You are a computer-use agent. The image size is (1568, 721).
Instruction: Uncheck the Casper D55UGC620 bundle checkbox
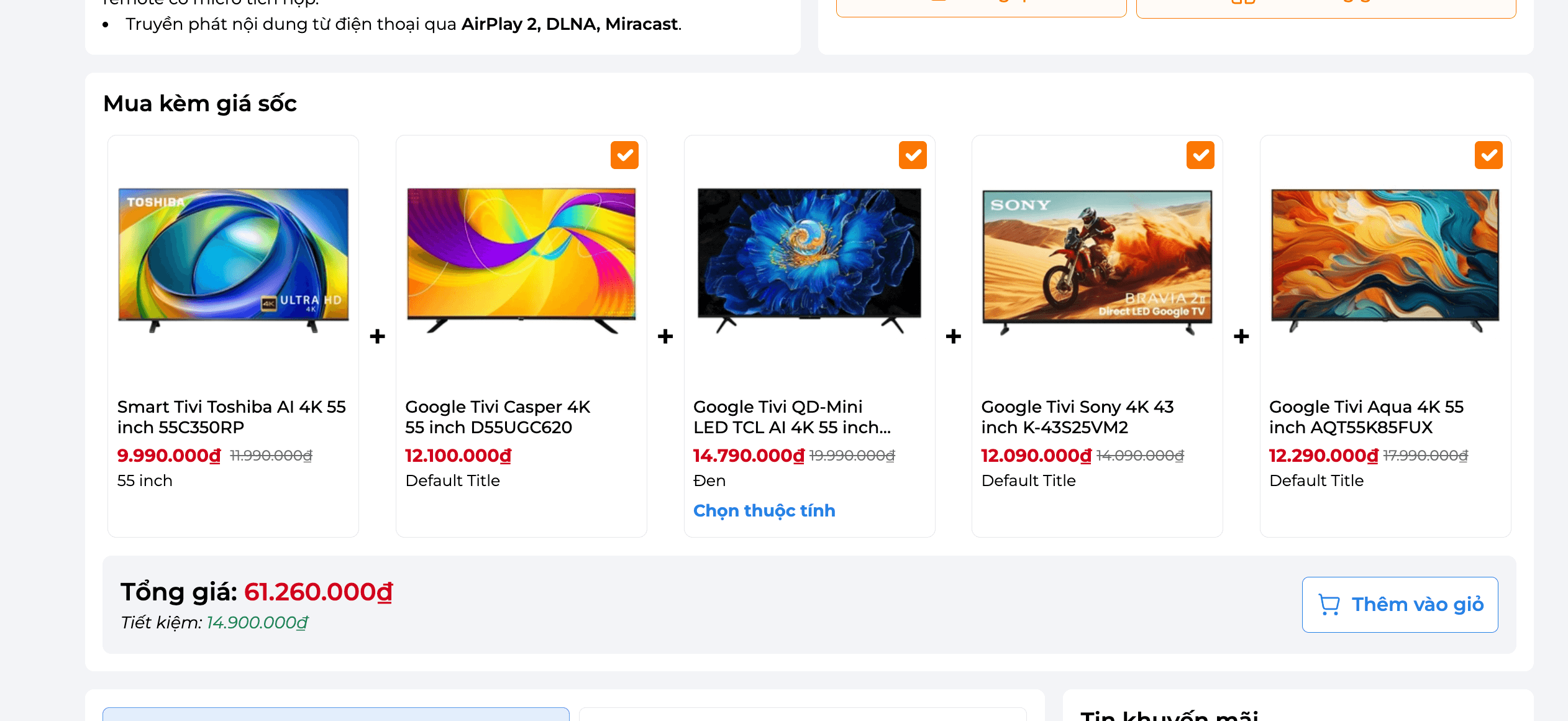(x=624, y=155)
